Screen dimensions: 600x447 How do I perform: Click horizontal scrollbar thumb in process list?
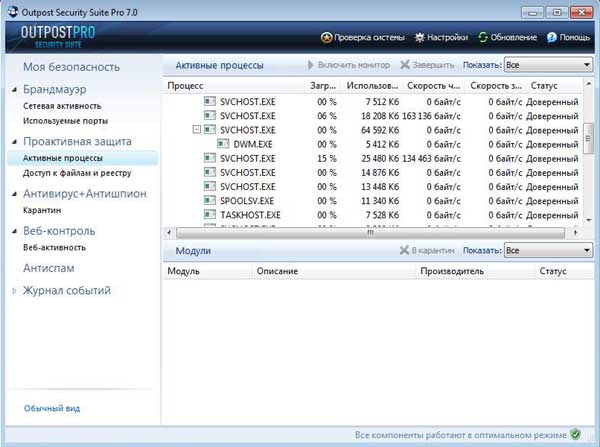tap(370, 232)
